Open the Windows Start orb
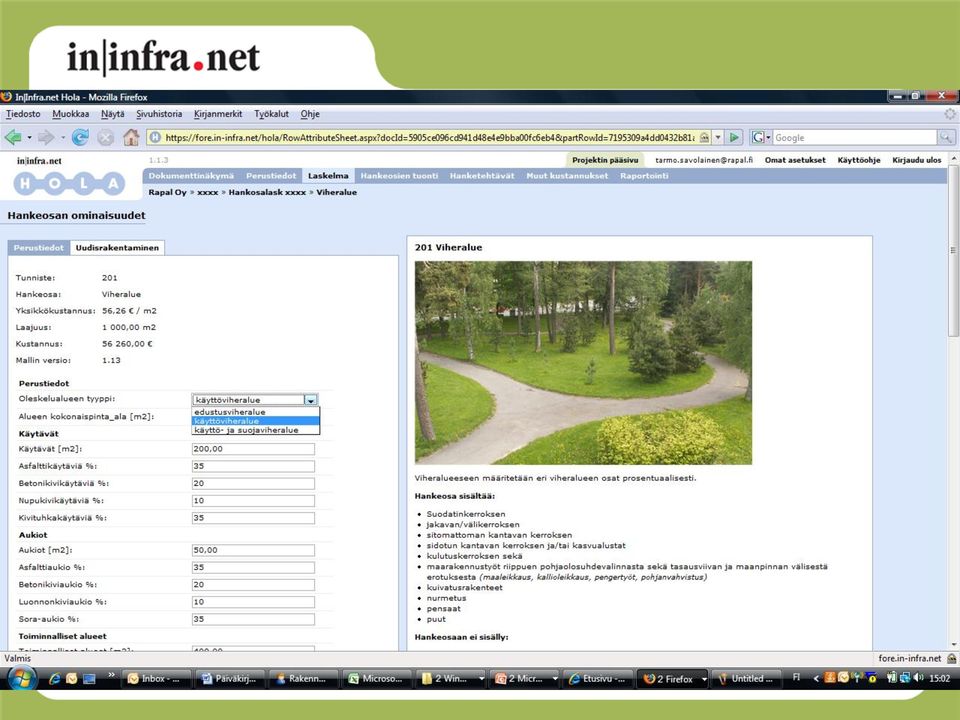Viewport: 960px width, 720px height. pos(21,678)
